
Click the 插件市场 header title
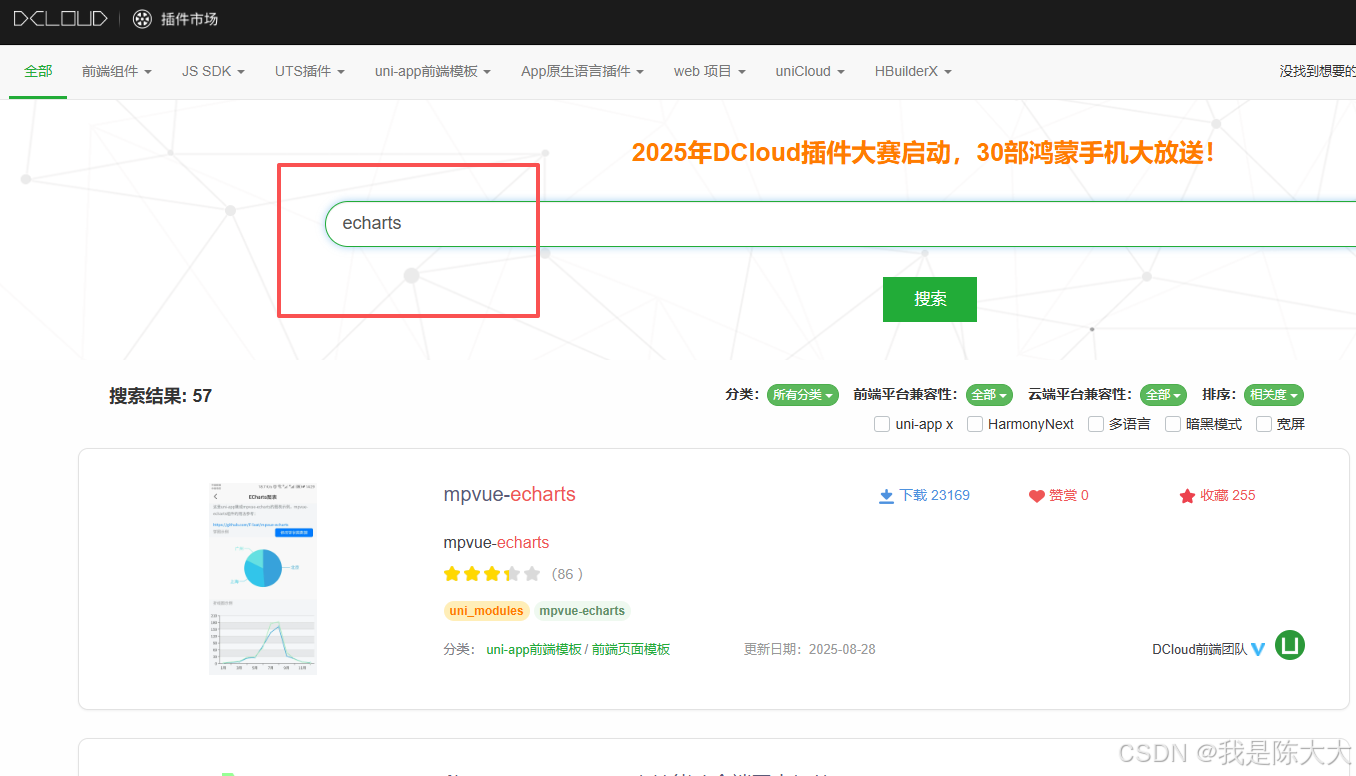(190, 19)
